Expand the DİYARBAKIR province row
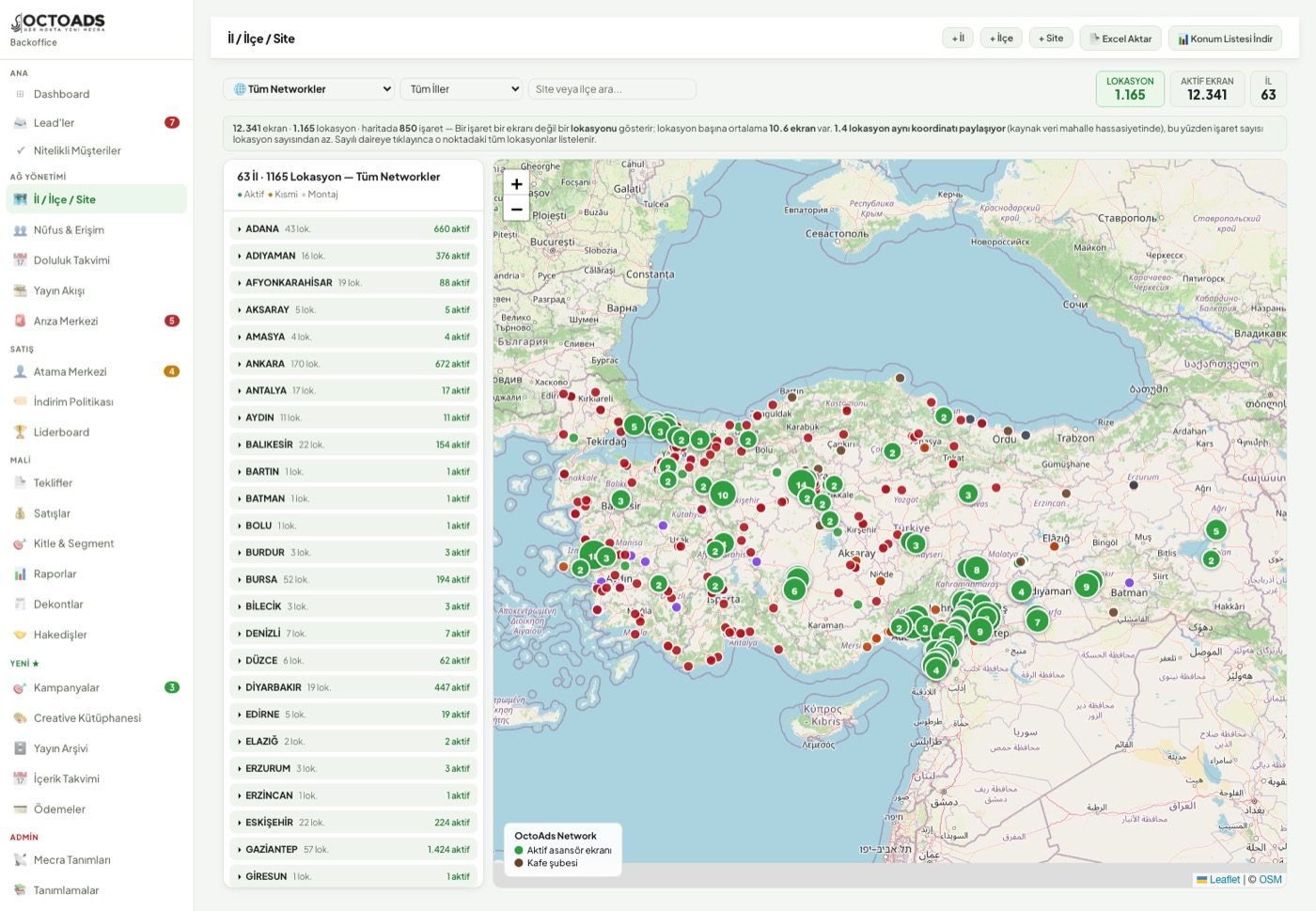The image size is (1316, 911). coord(353,687)
